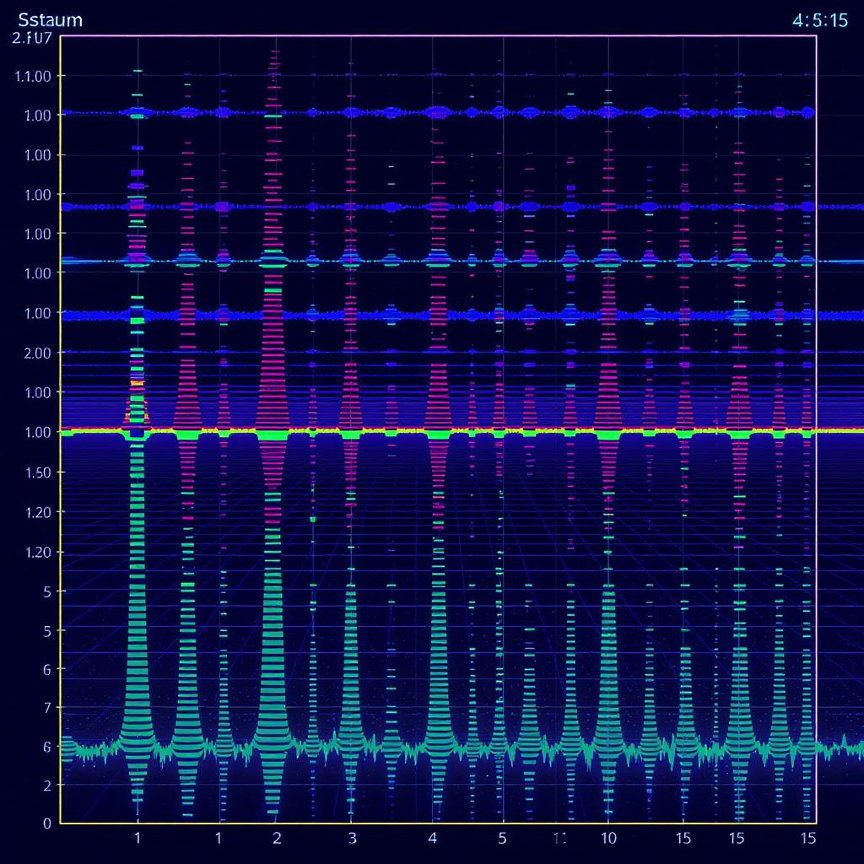Viewport: 864px width, 864px height.
Task: Select x-axis tick labeled 3
Action: (x=352, y=838)
